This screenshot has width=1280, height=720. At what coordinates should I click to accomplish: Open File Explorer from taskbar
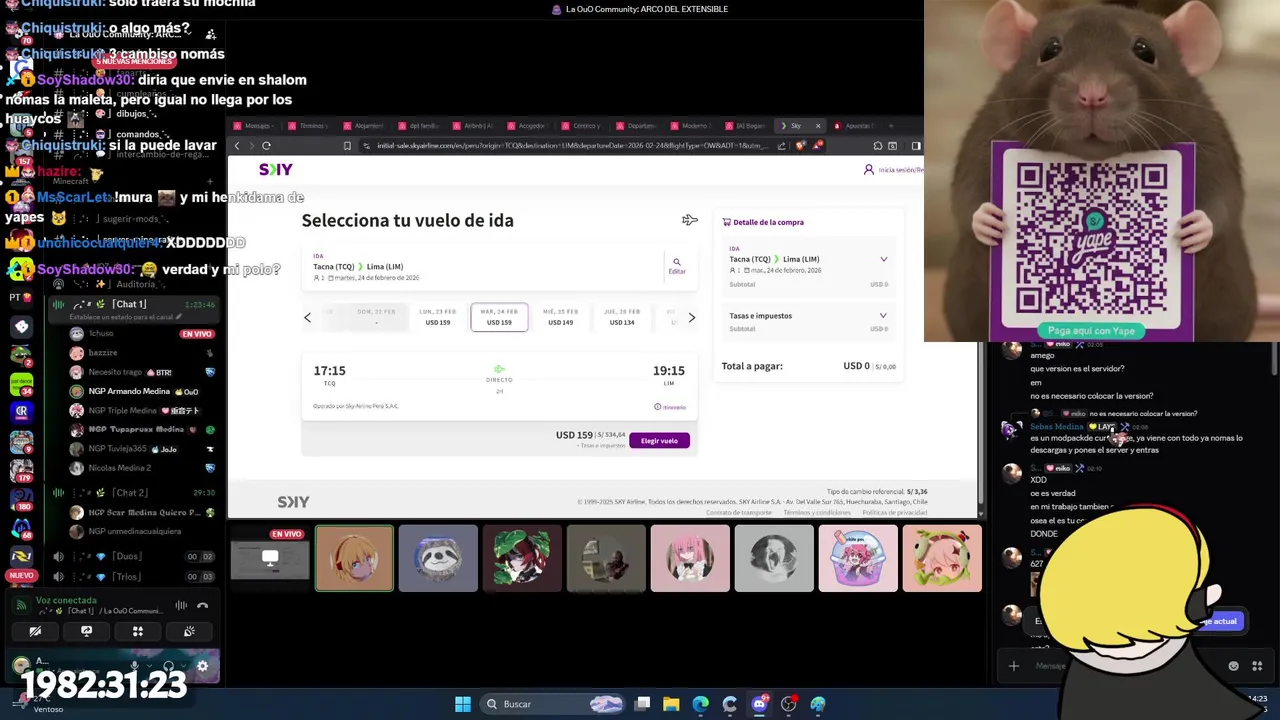(x=671, y=704)
